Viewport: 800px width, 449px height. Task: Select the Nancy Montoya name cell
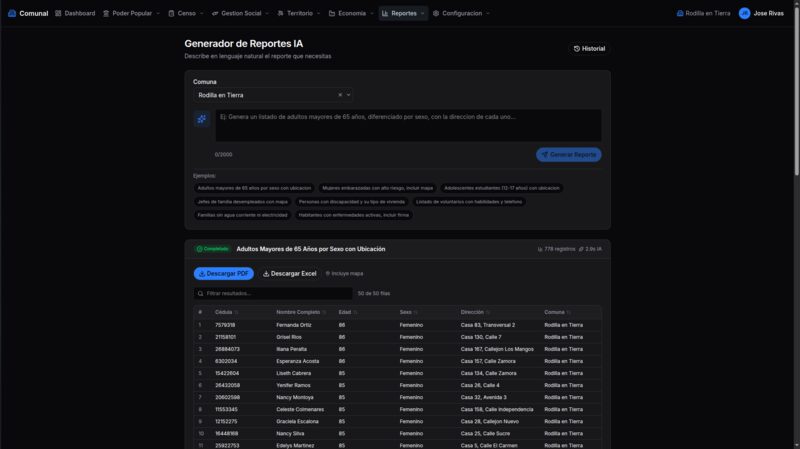click(295, 397)
